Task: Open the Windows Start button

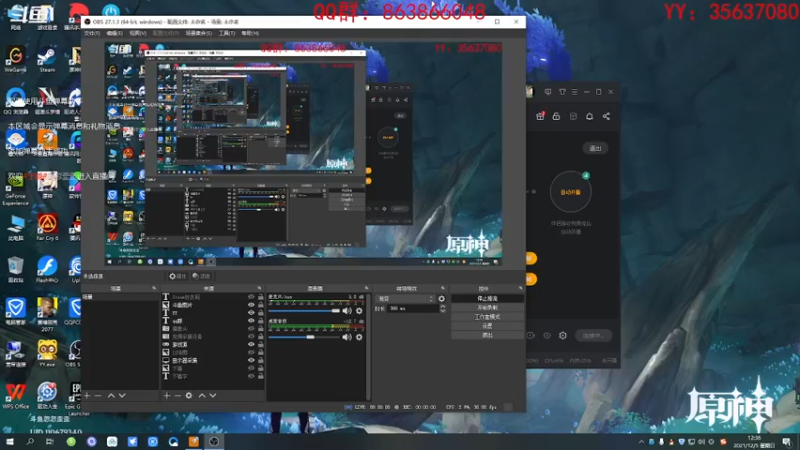Action: point(10,441)
